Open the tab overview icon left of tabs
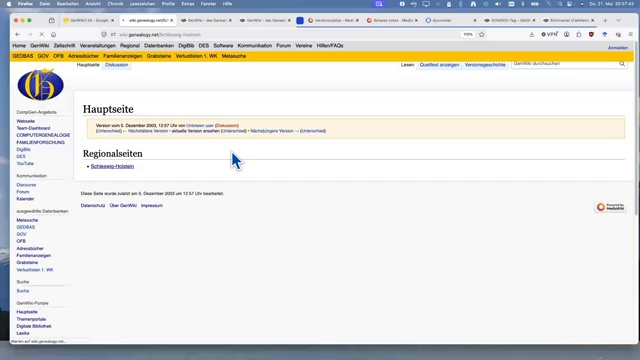The width and height of the screenshot is (640, 360). pyautogui.click(x=51, y=20)
